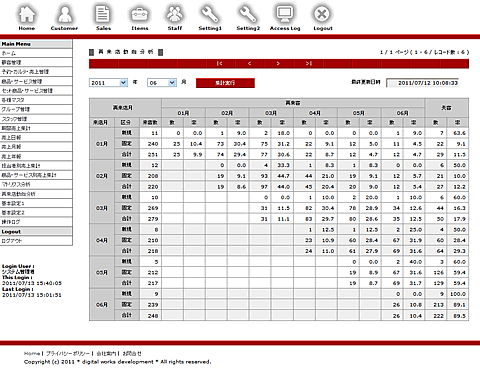This screenshot has height=372, width=480.
Task: Click the cell showing 240 visitors
Action: [x=151, y=144]
